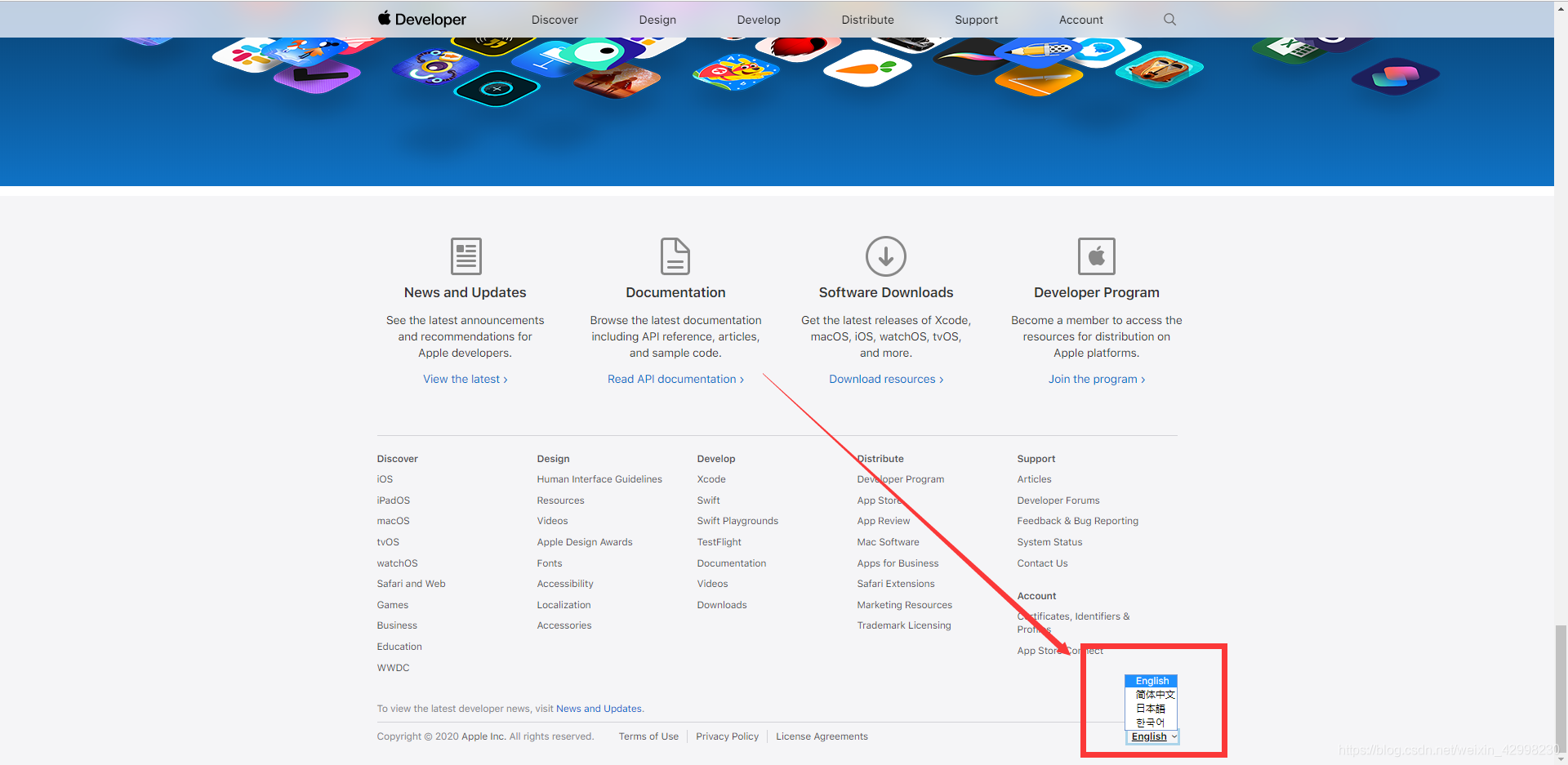1568x765 pixels.
Task: Open Marketing Resources footer link
Action: click(x=904, y=605)
